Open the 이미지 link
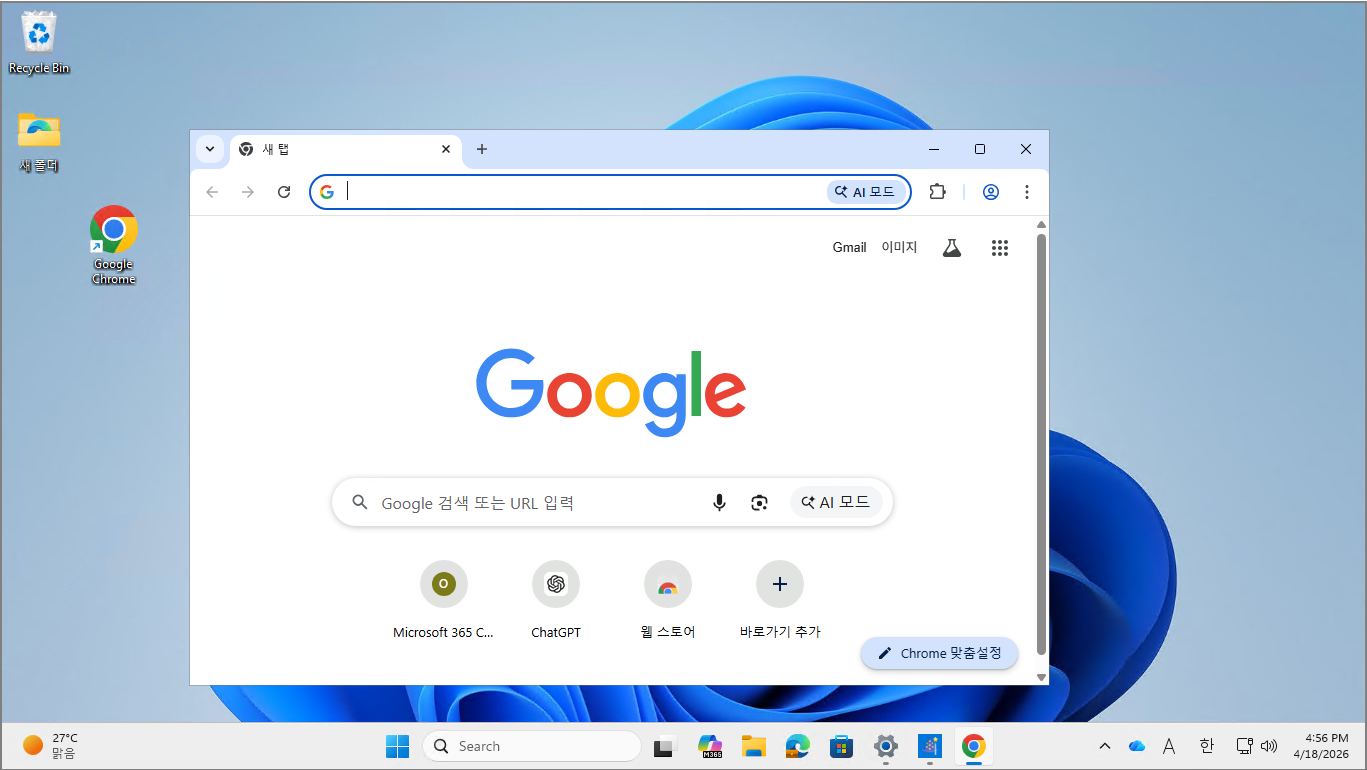The width and height of the screenshot is (1367, 770). point(899,247)
